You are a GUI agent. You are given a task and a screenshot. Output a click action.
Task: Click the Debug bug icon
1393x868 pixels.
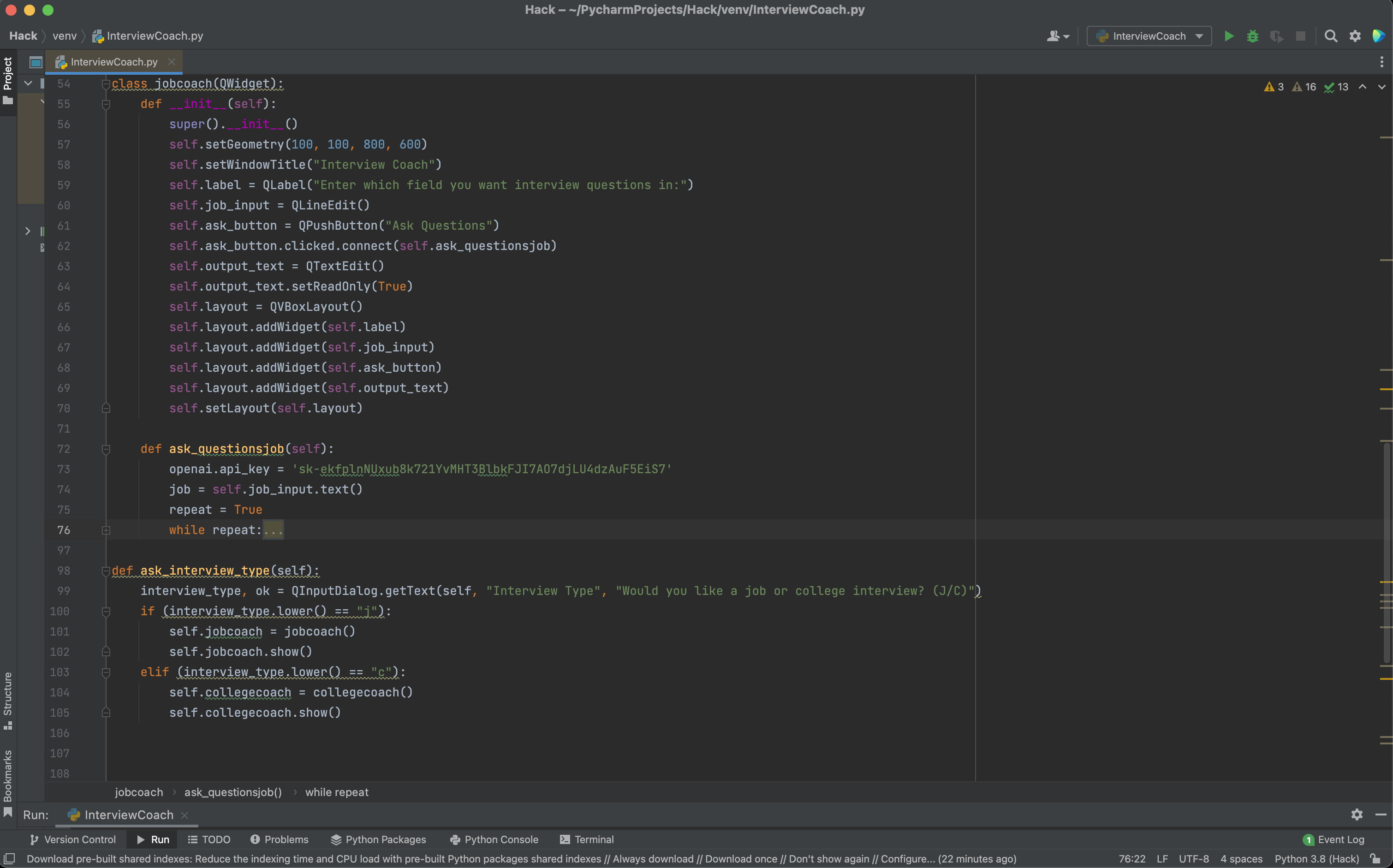(1252, 36)
